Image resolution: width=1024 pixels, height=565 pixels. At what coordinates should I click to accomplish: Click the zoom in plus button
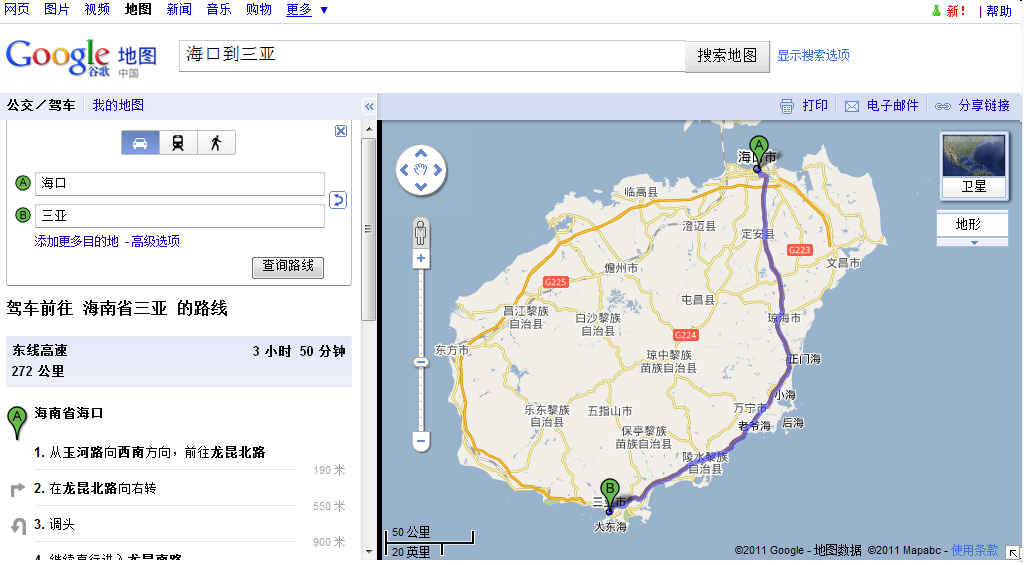coord(421,259)
